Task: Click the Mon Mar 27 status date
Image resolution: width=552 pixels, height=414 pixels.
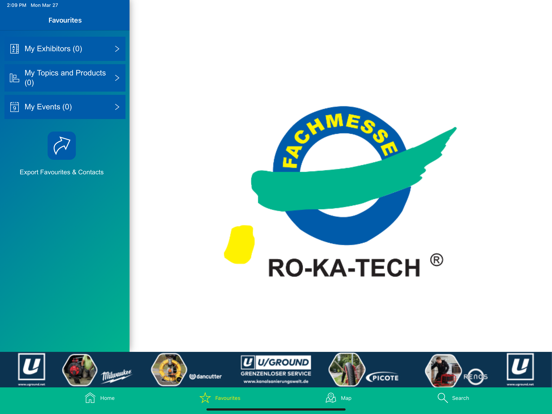Action: [44, 5]
